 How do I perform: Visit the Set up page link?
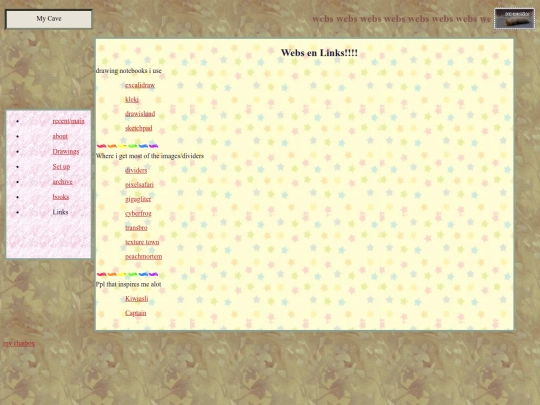pos(61,166)
